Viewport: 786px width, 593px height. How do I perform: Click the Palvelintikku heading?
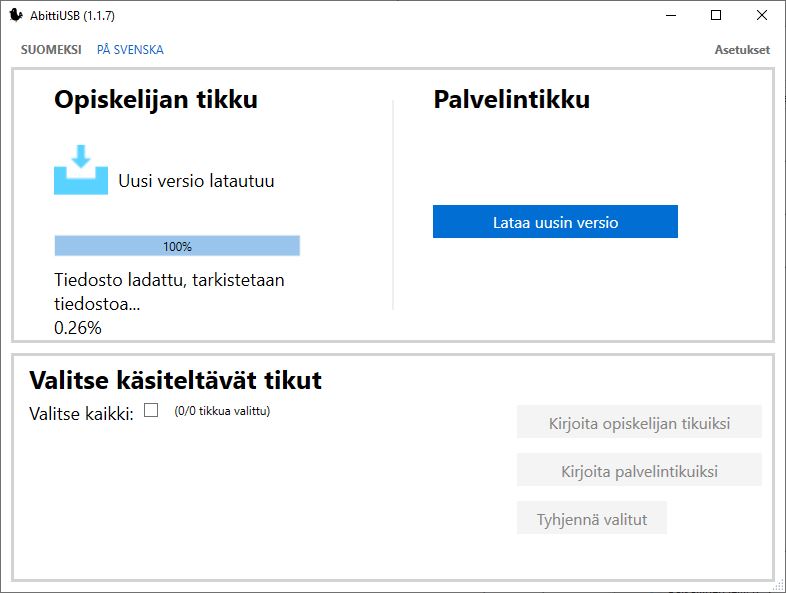click(x=511, y=100)
